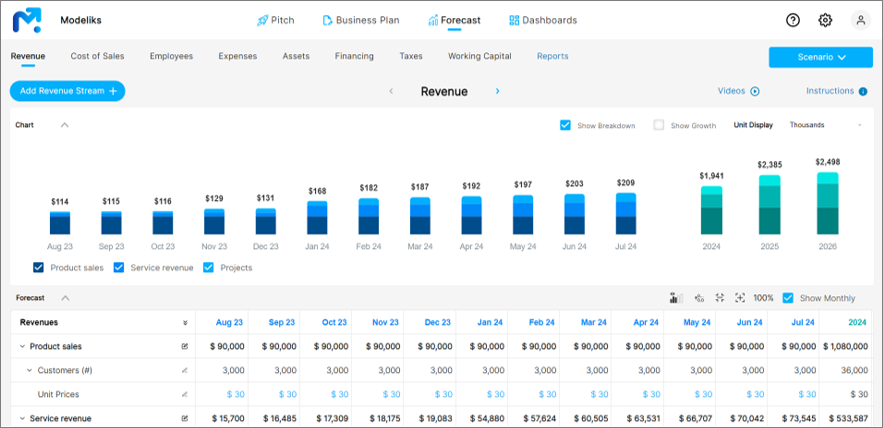883x428 pixels.
Task: Open the Dashboards menu item
Action: 542,20
